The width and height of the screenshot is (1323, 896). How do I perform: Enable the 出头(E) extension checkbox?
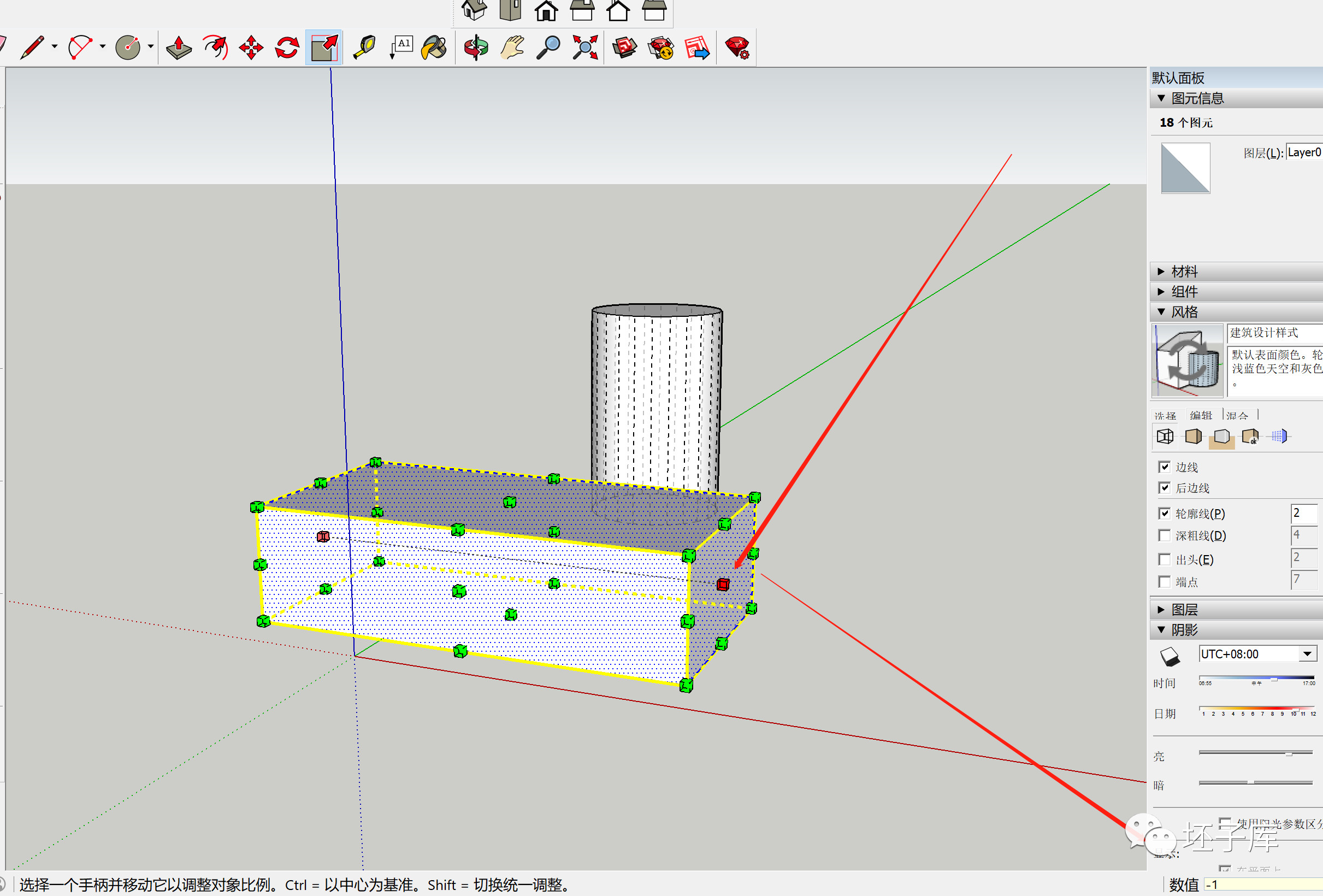coord(1164,559)
